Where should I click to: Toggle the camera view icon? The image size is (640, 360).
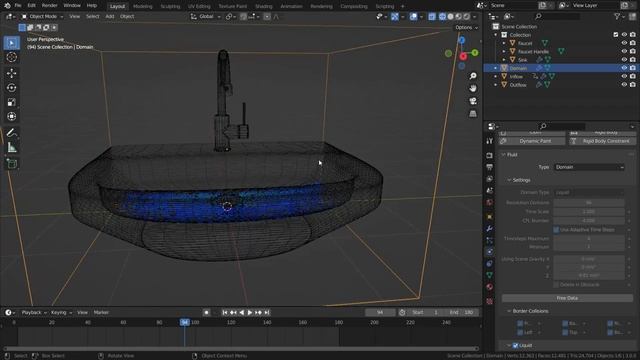click(473, 101)
